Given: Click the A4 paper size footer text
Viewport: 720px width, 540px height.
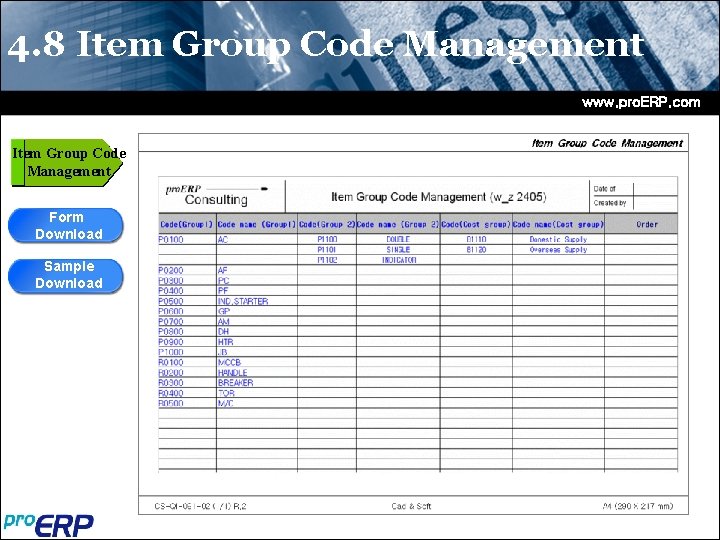Looking at the screenshot, I should (x=637, y=506).
